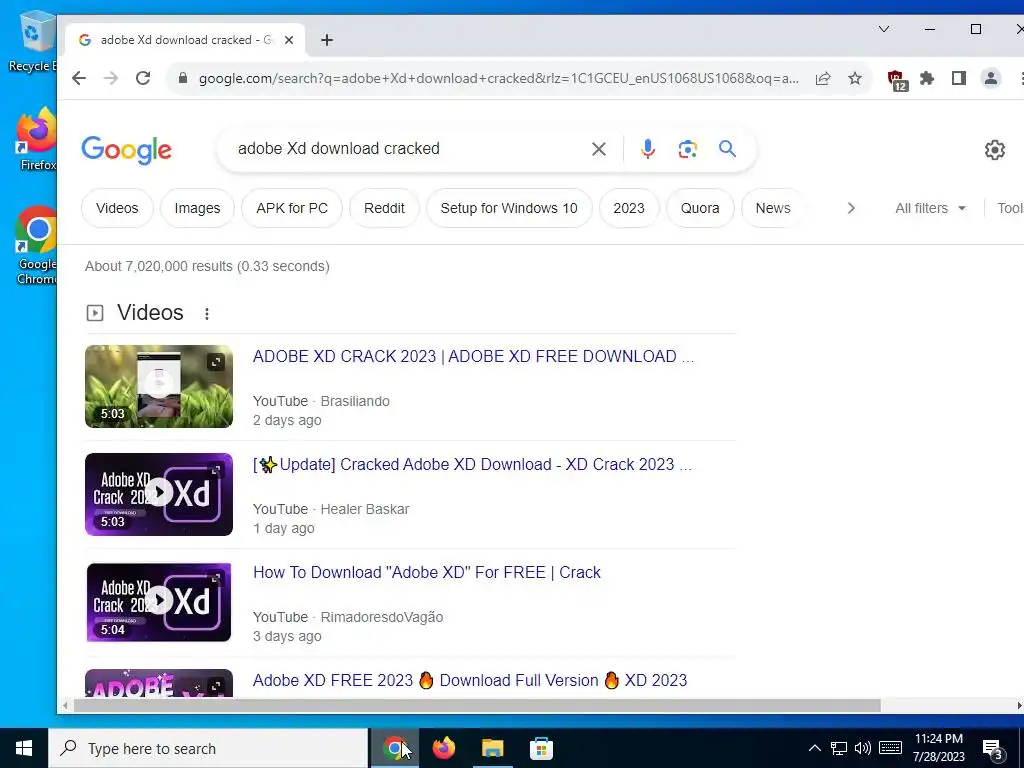Select the Quora filter chip
The image size is (1024, 768).
[x=700, y=208]
